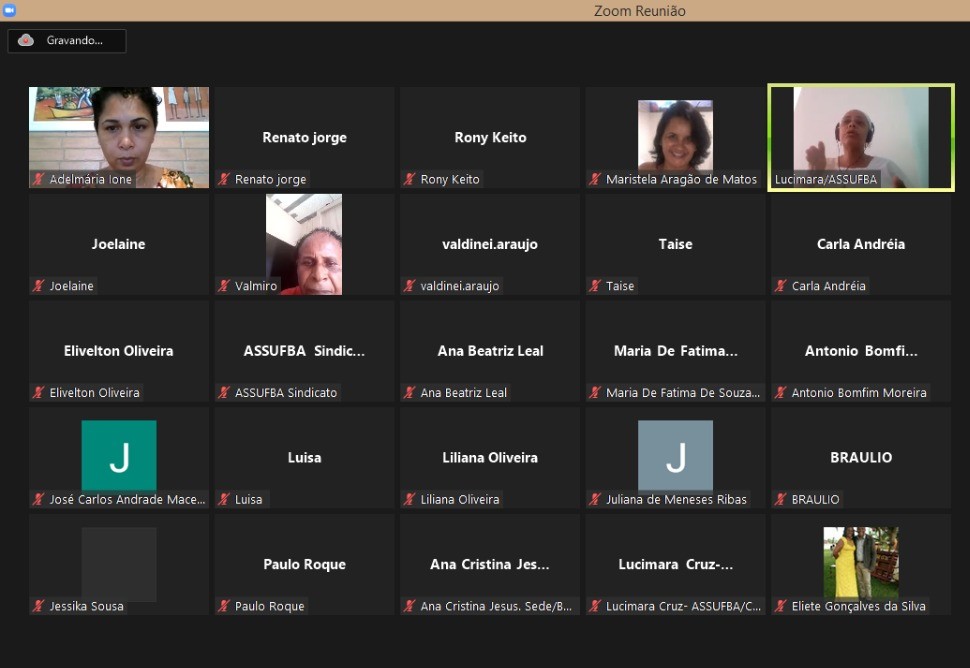970x668 pixels.
Task: Click muted mic icon next to Jessika Sousa
Action: (39, 606)
